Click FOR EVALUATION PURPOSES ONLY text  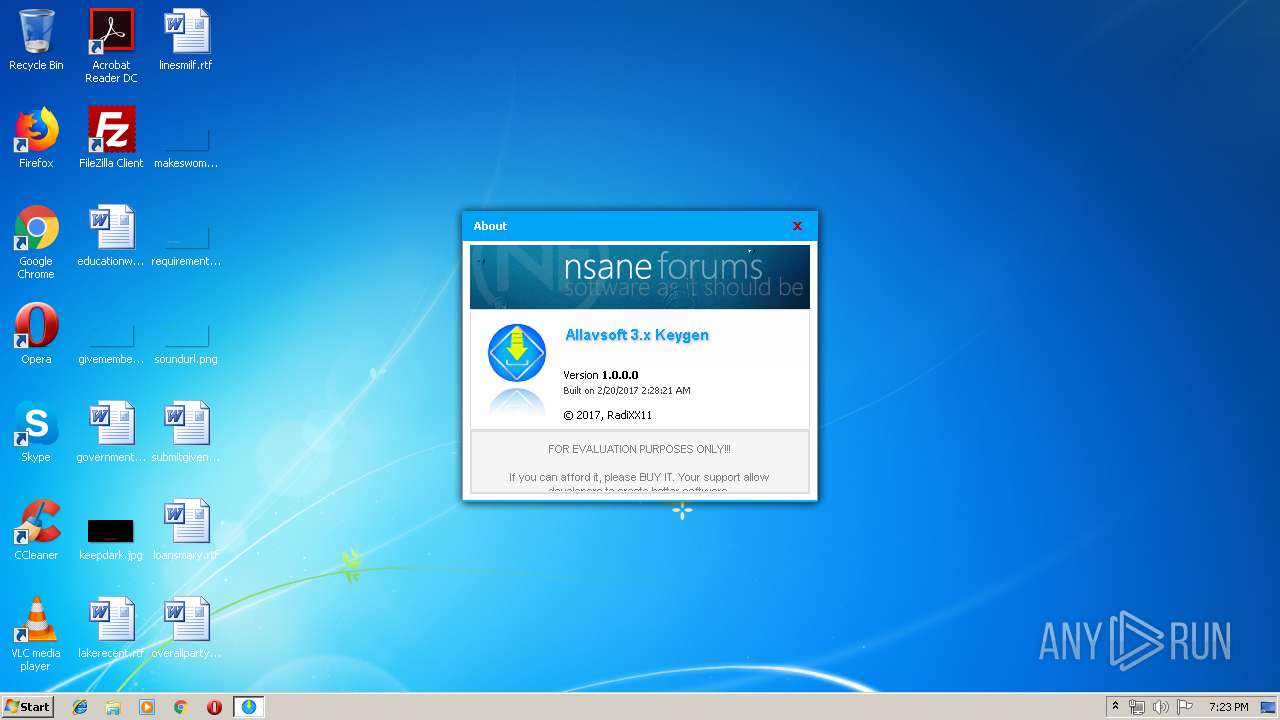[639, 449]
